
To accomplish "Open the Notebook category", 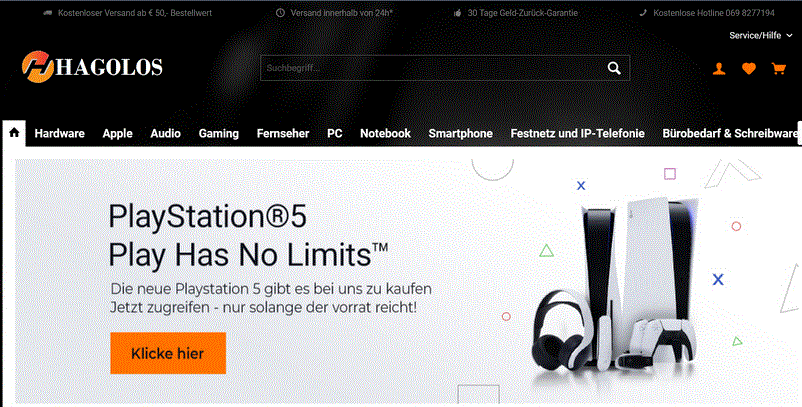I will click(x=385, y=133).
